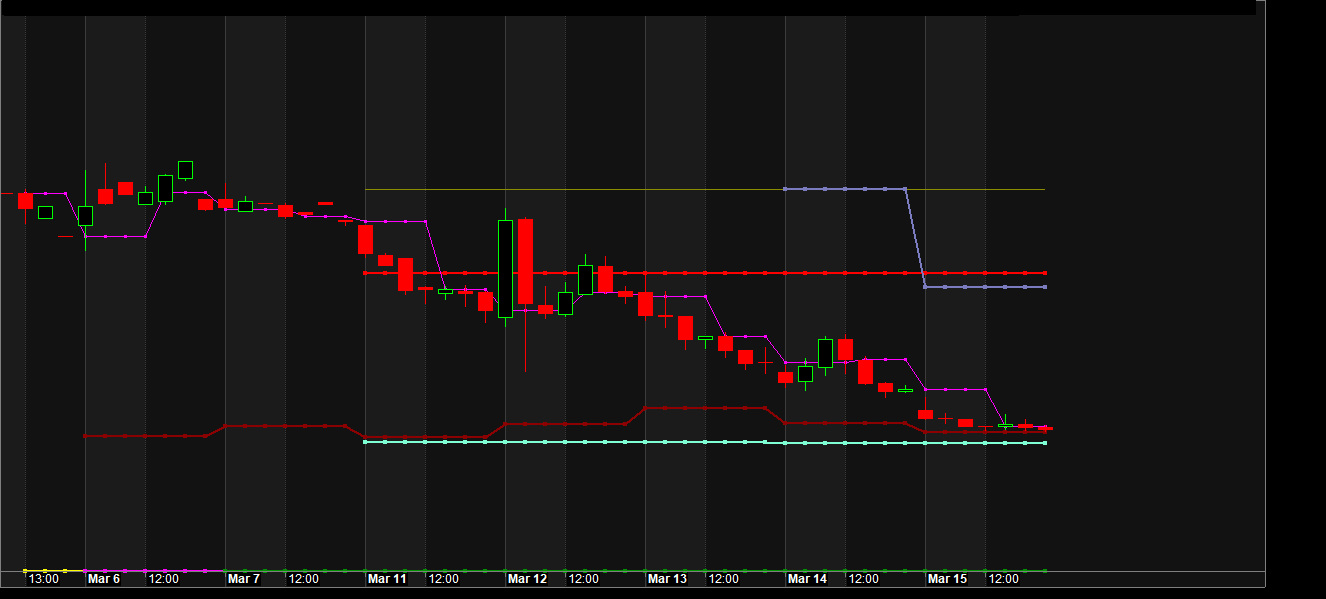Click the green line along chart bottom
1326x599 pixels.
point(635,571)
